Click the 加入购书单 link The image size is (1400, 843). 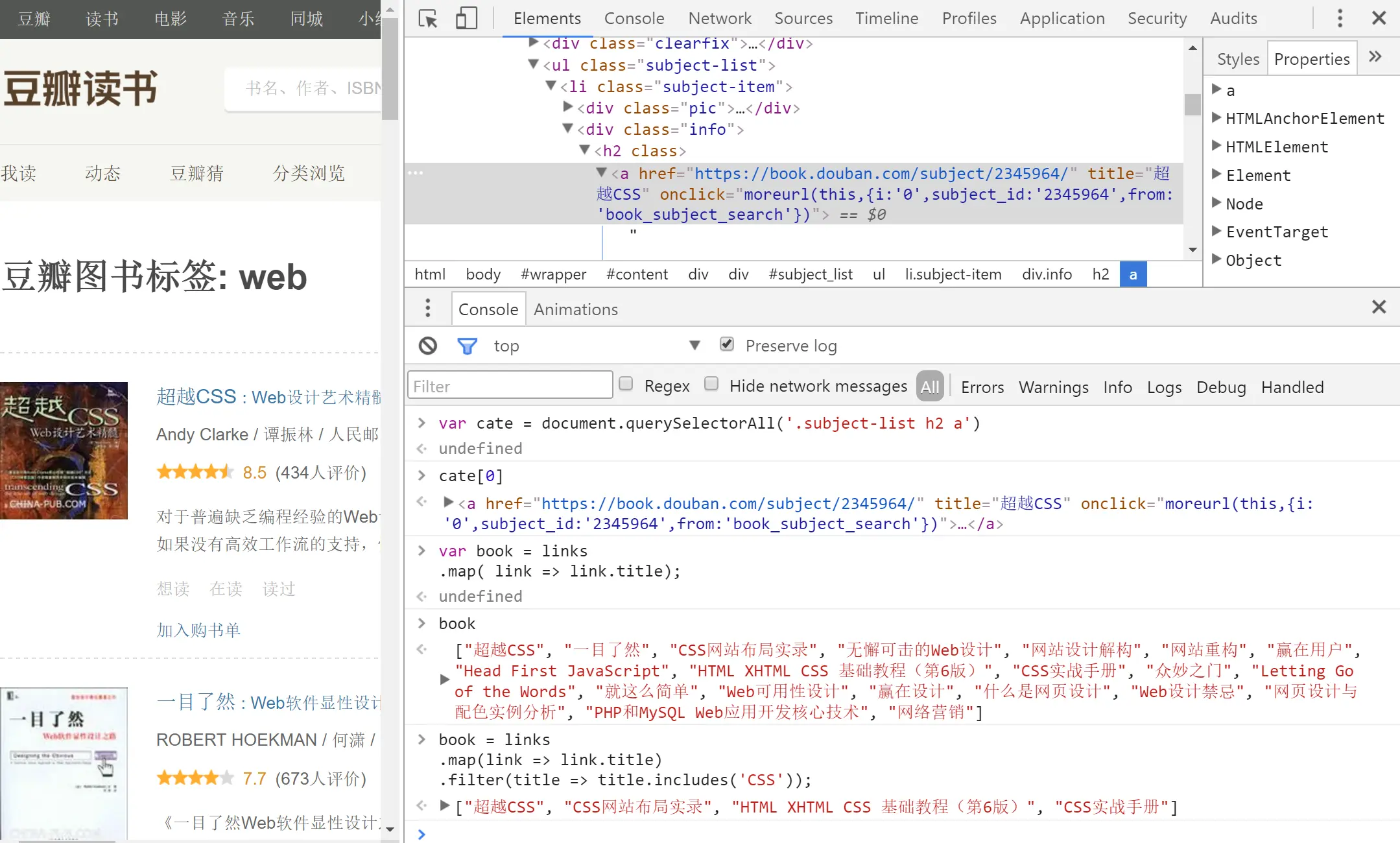point(198,630)
